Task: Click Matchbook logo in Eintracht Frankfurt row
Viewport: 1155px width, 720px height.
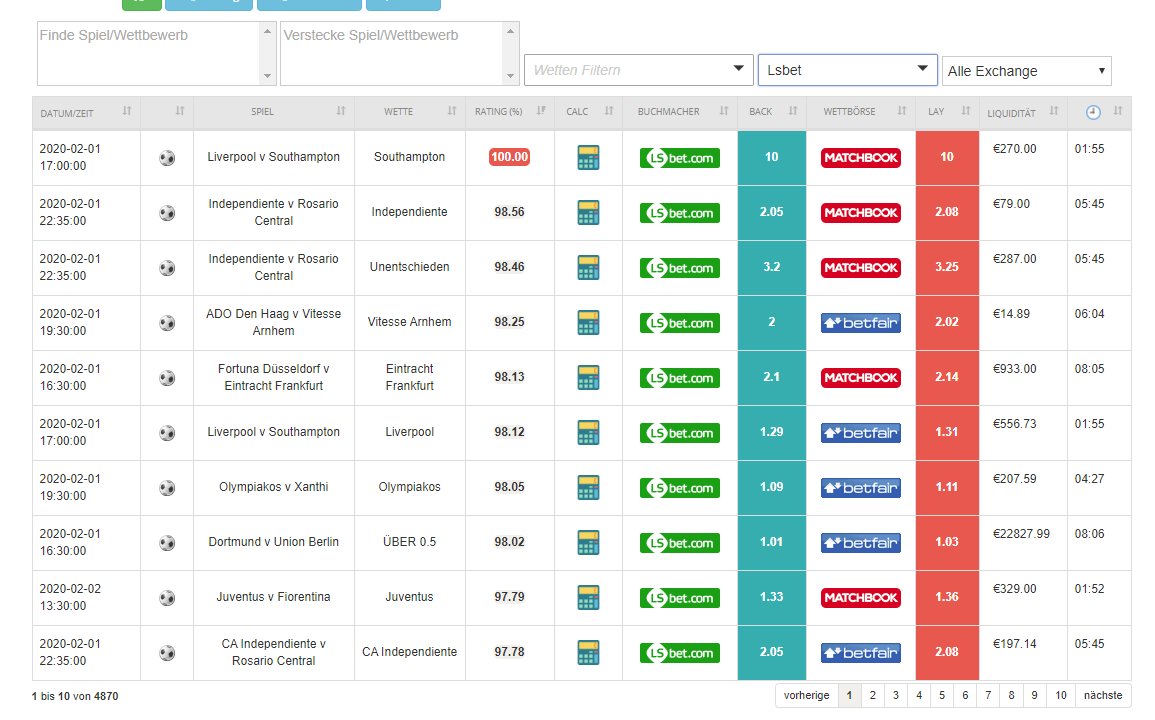Action: pos(860,377)
